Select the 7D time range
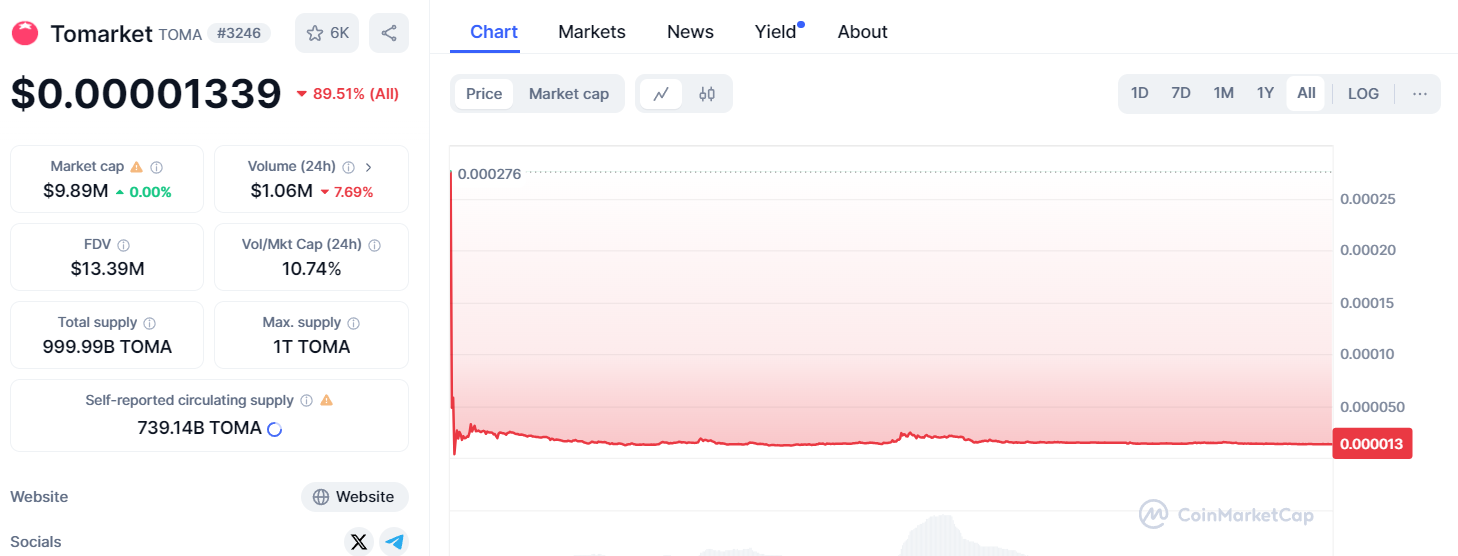Viewport: 1458px width, 556px height. tap(1180, 94)
